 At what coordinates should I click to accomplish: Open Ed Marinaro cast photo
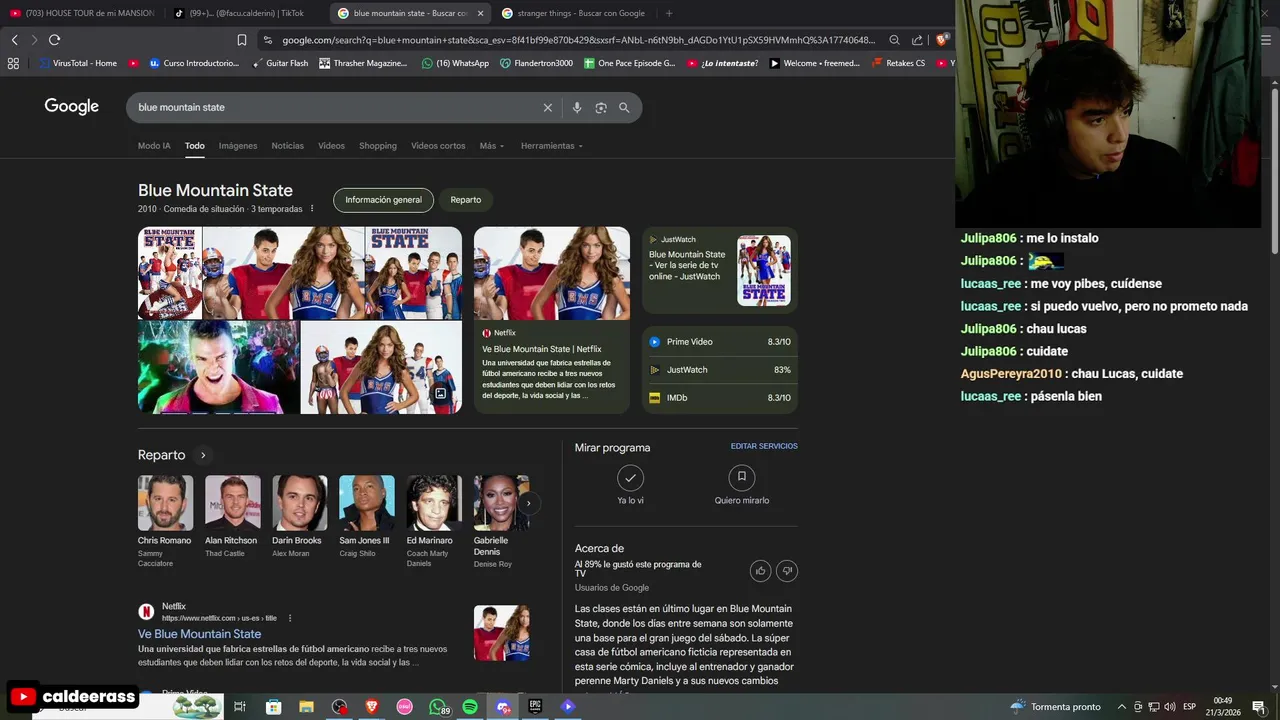point(433,503)
